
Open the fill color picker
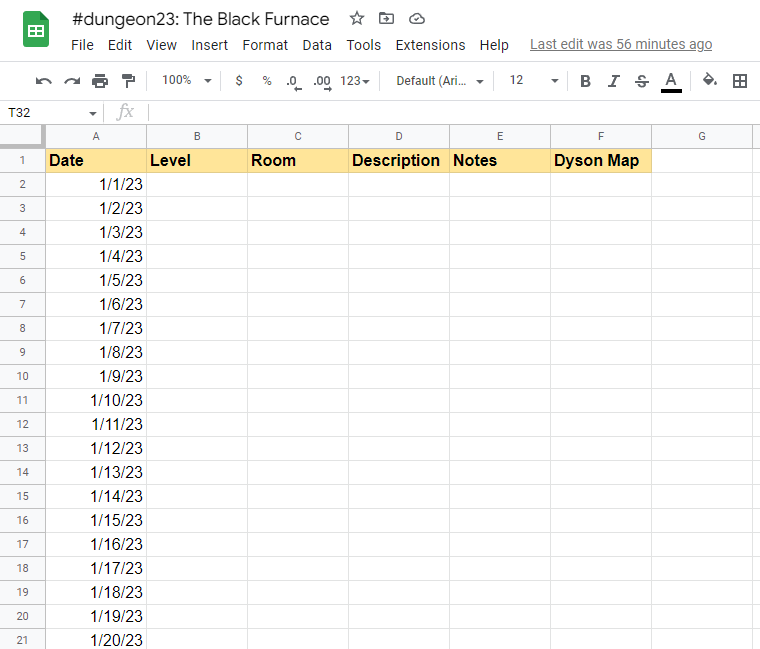pos(710,80)
